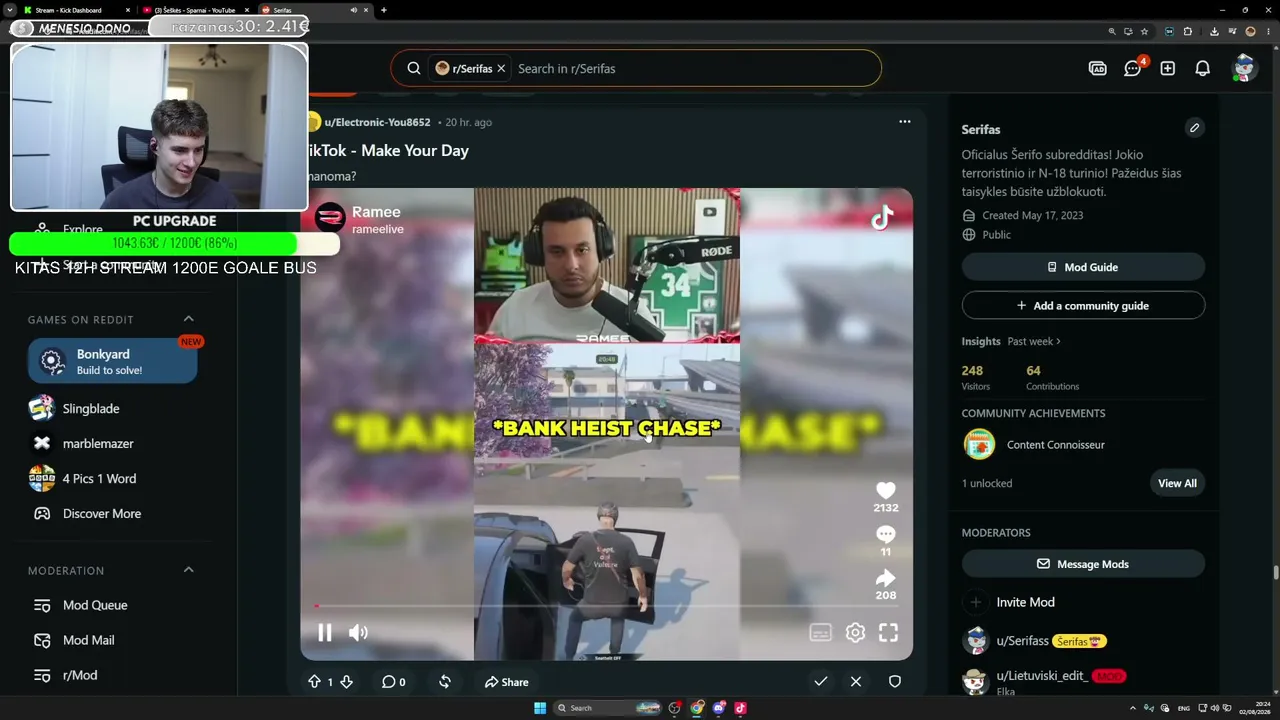This screenshot has width=1280, height=720.
Task: Click the search magnifier icon
Action: [x=413, y=68]
